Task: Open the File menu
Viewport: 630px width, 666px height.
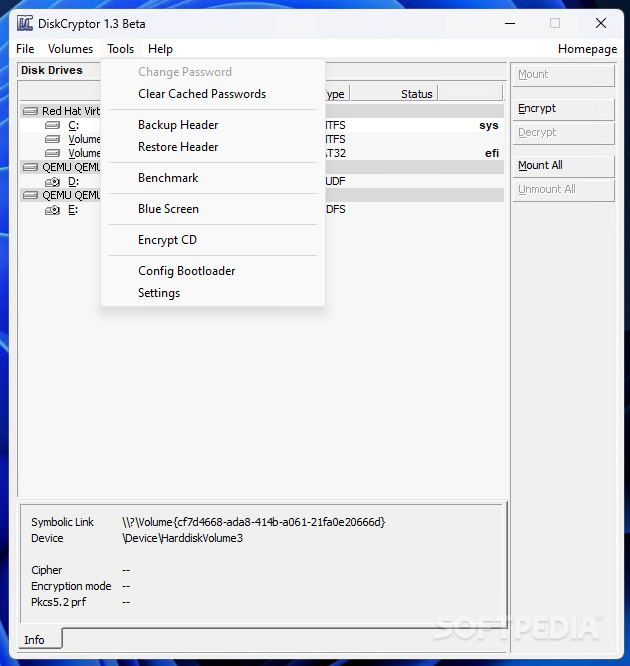Action: tap(25, 49)
